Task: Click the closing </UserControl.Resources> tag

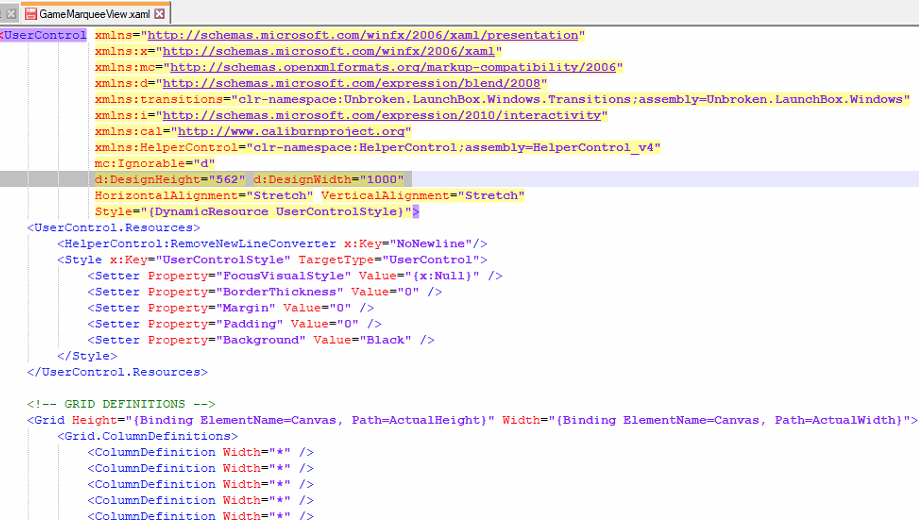Action: (117, 372)
